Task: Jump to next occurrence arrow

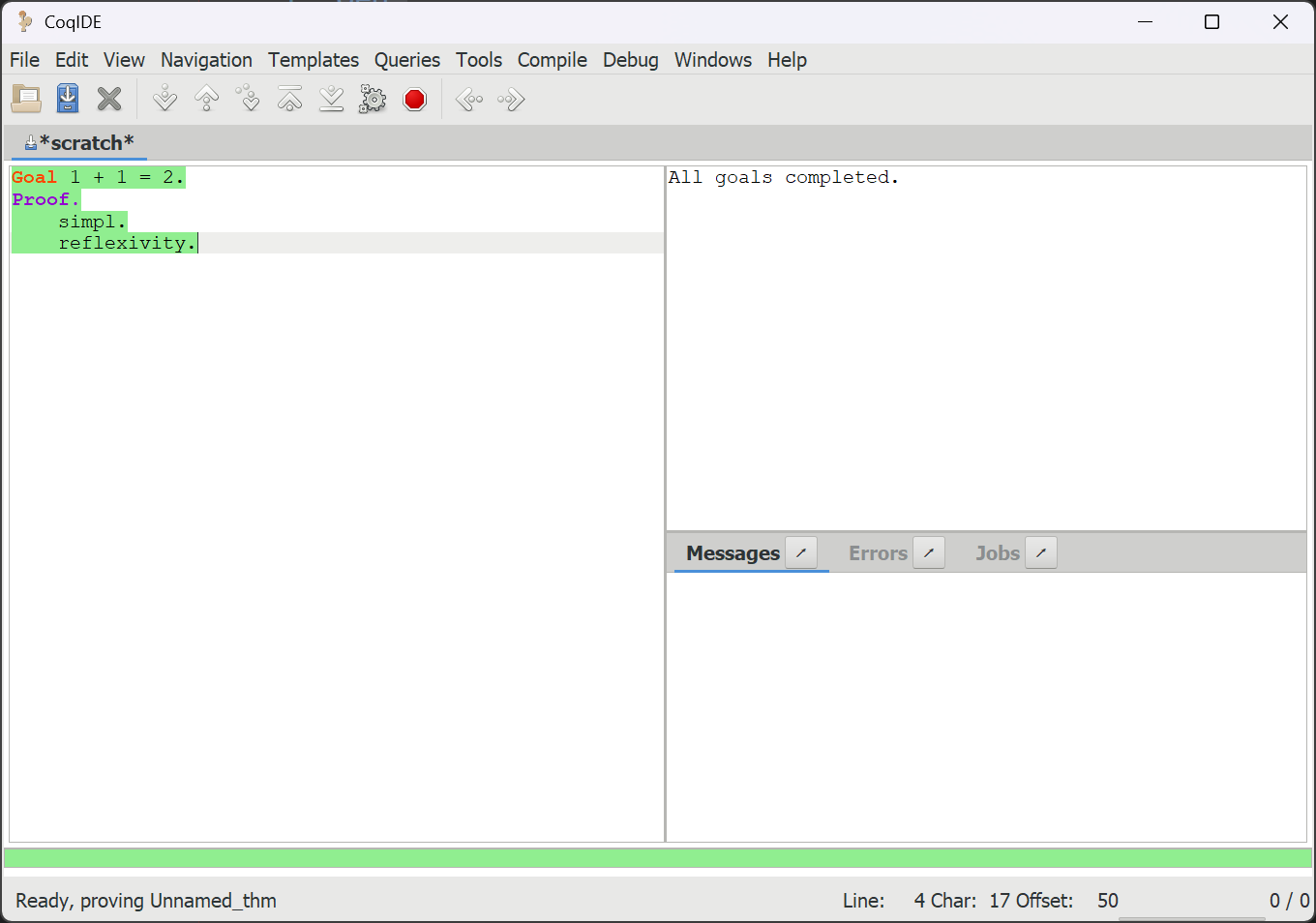Action: 511,99
